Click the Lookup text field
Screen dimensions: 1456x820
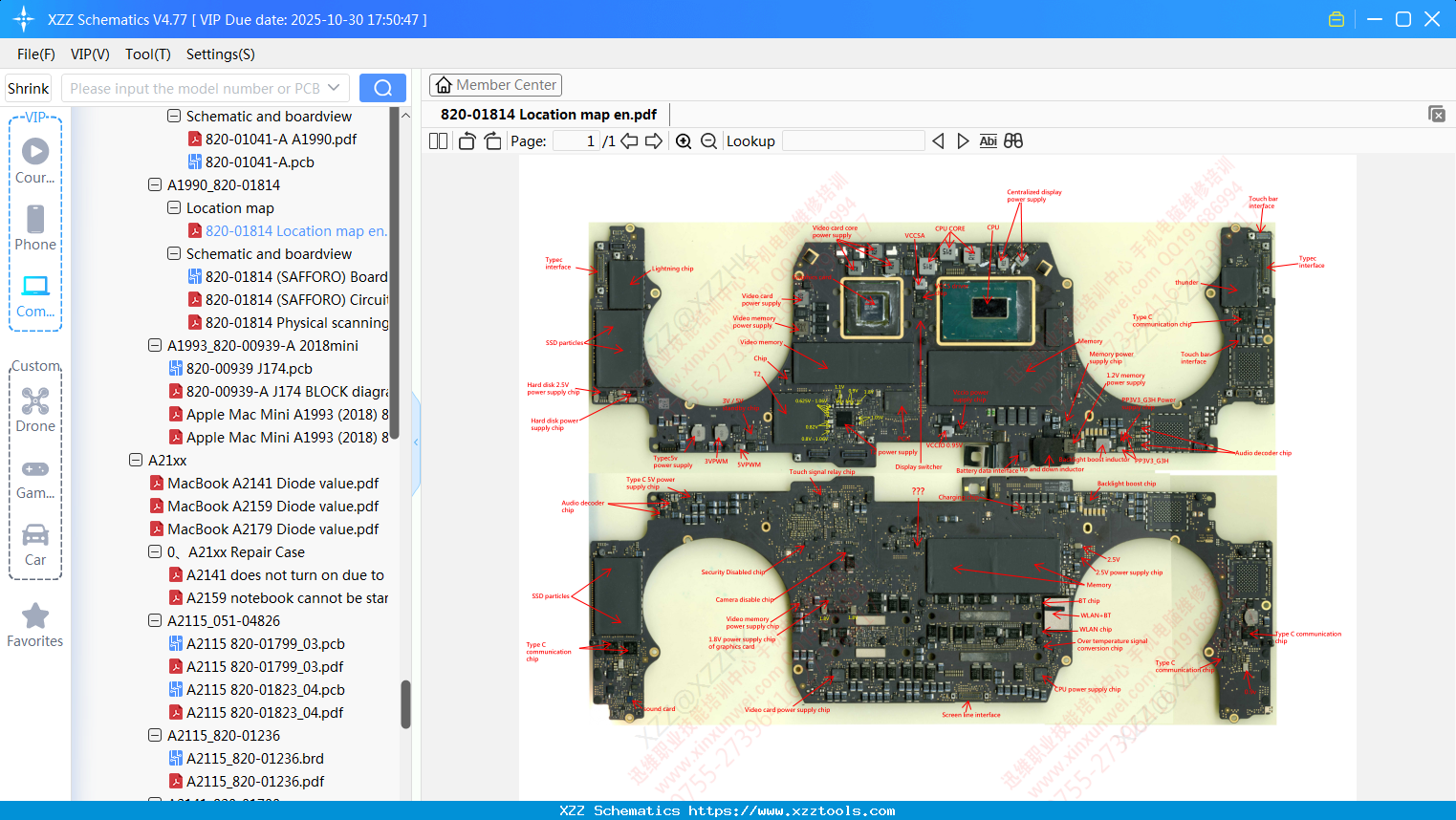point(854,141)
